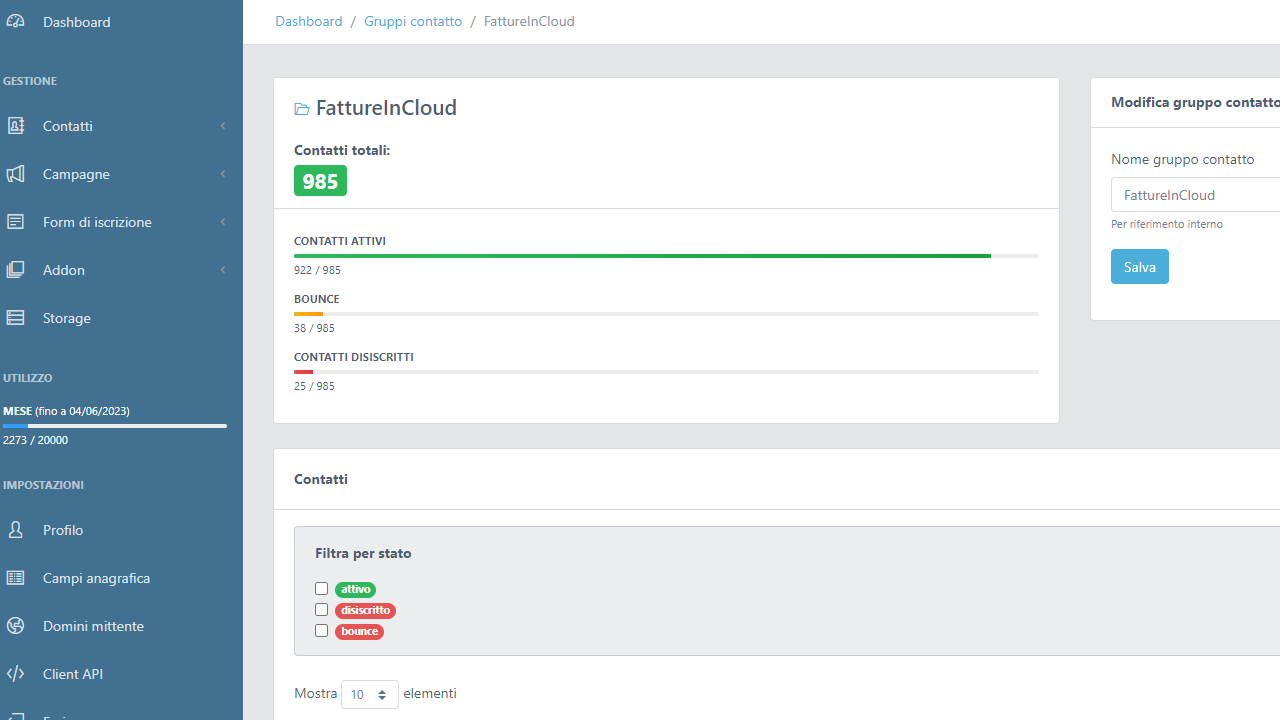
Task: Click the green attivo filter badge
Action: [x=355, y=590]
